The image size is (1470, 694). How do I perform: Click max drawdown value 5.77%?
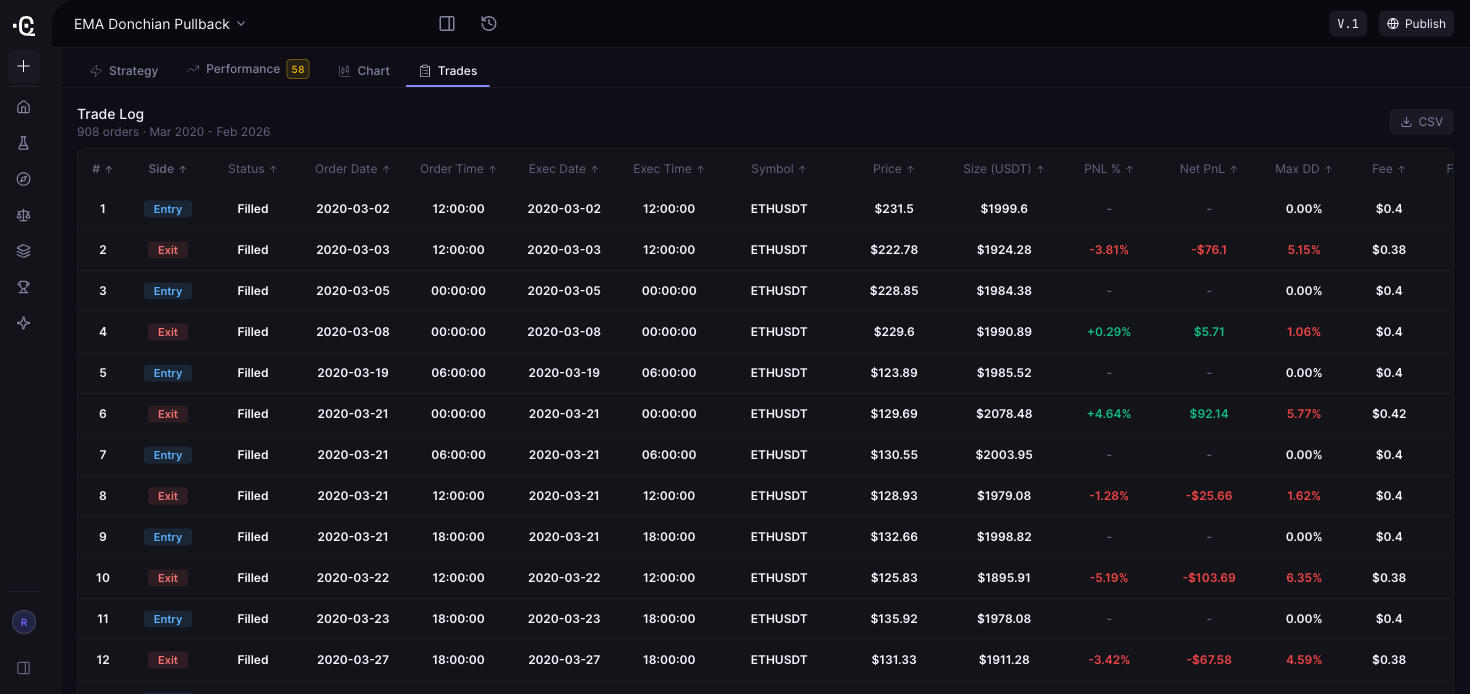click(1304, 414)
